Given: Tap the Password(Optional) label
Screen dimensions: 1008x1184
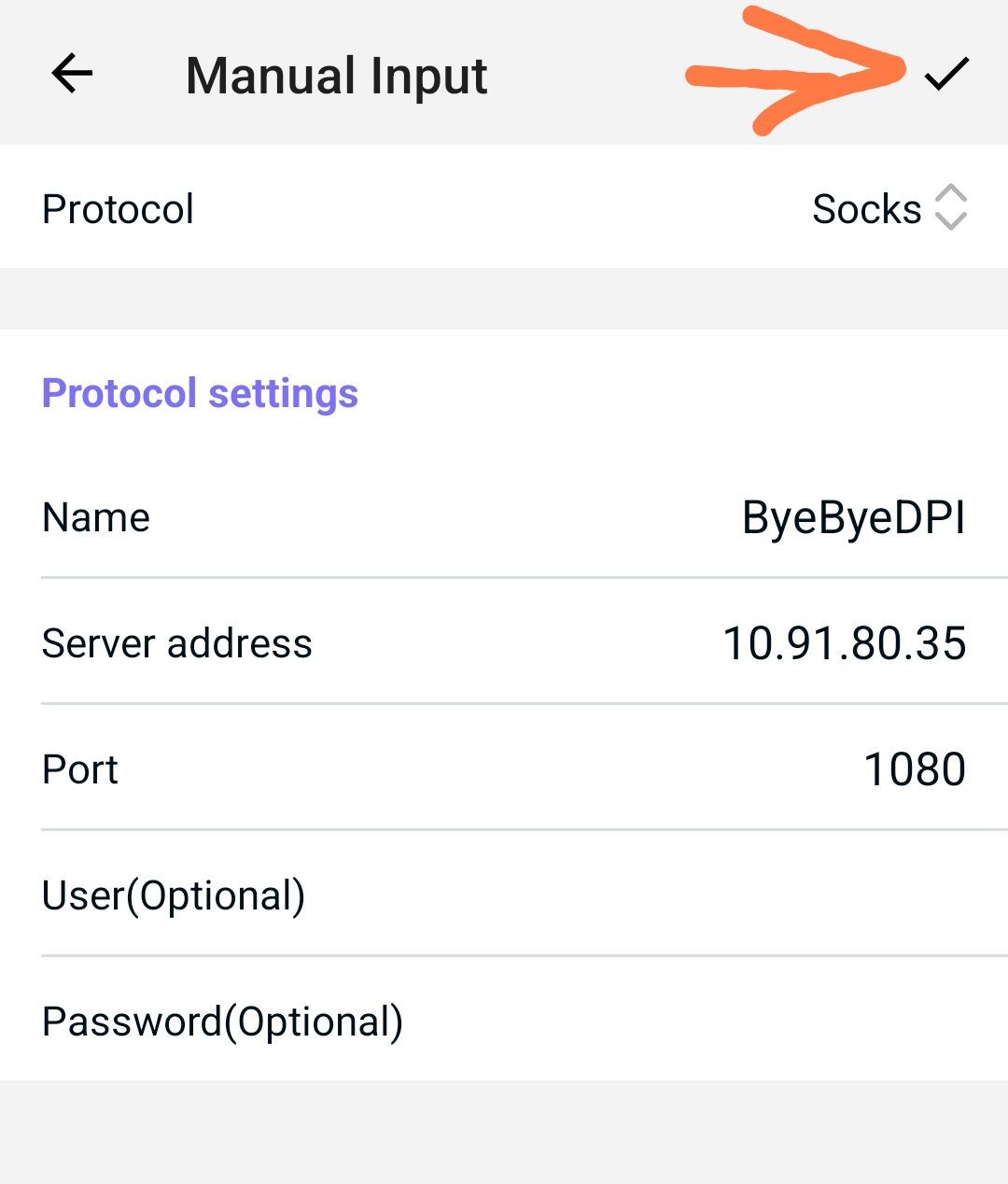Looking at the screenshot, I should (x=223, y=1022).
